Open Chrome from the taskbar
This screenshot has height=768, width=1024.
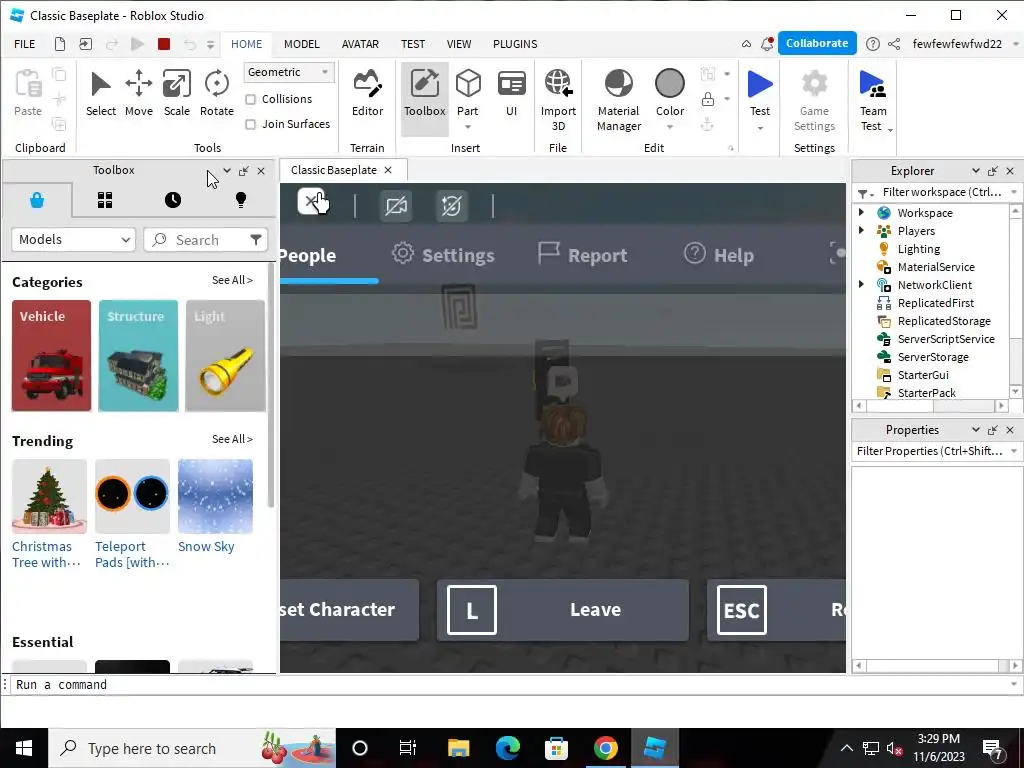(605, 748)
